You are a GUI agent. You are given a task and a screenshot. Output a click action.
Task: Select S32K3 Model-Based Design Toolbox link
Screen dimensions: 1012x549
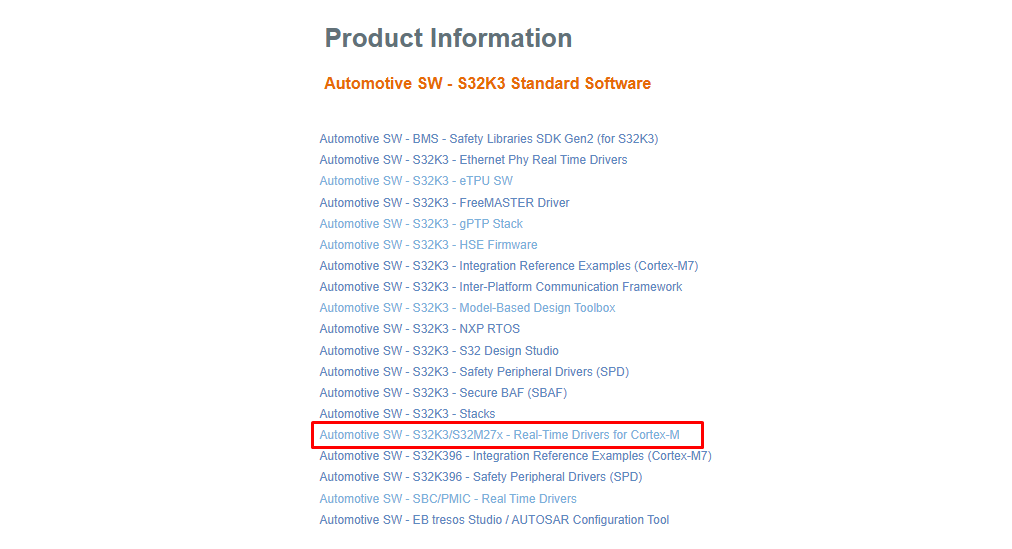pyautogui.click(x=467, y=308)
